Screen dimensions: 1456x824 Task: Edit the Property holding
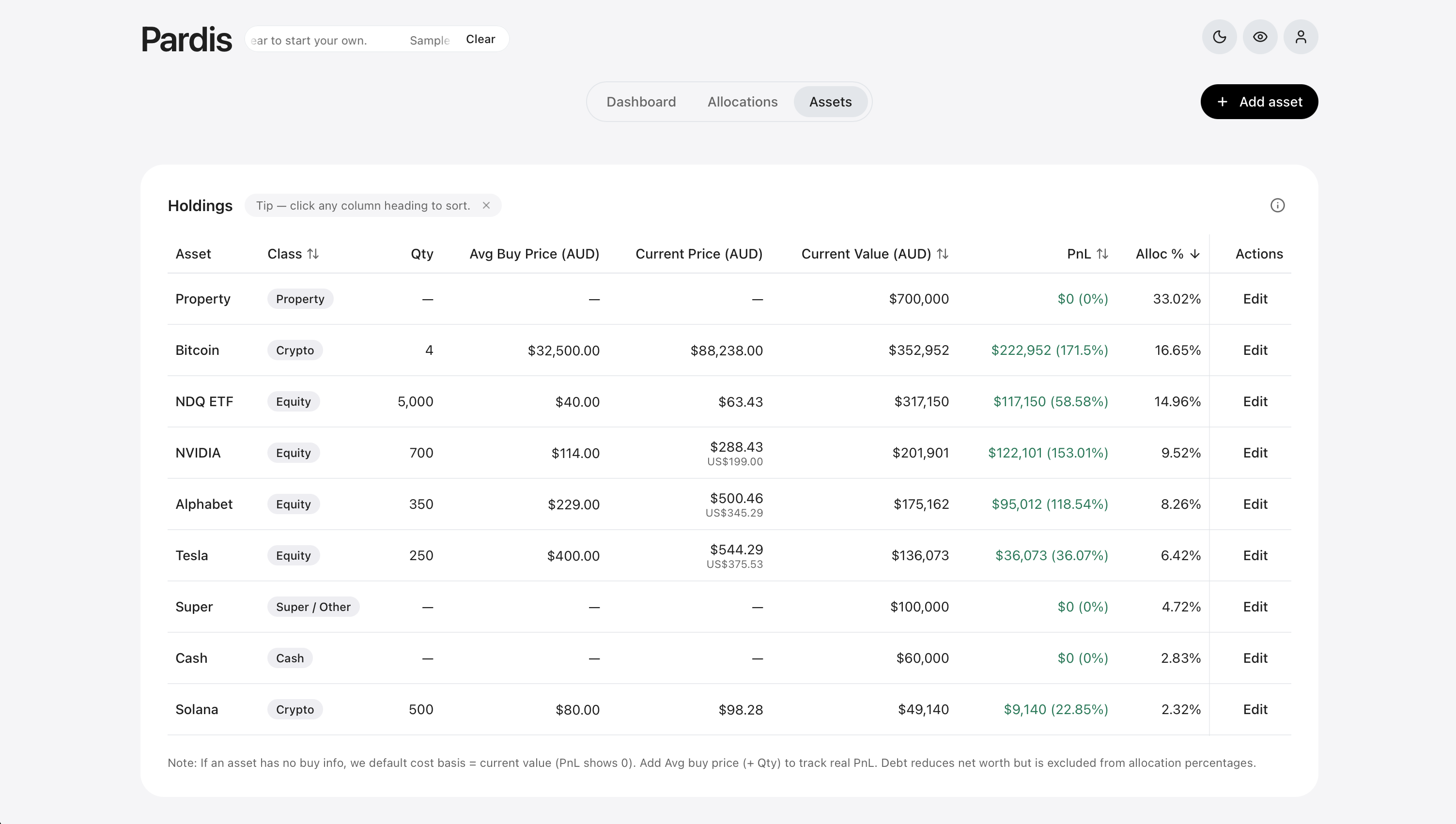click(1255, 299)
